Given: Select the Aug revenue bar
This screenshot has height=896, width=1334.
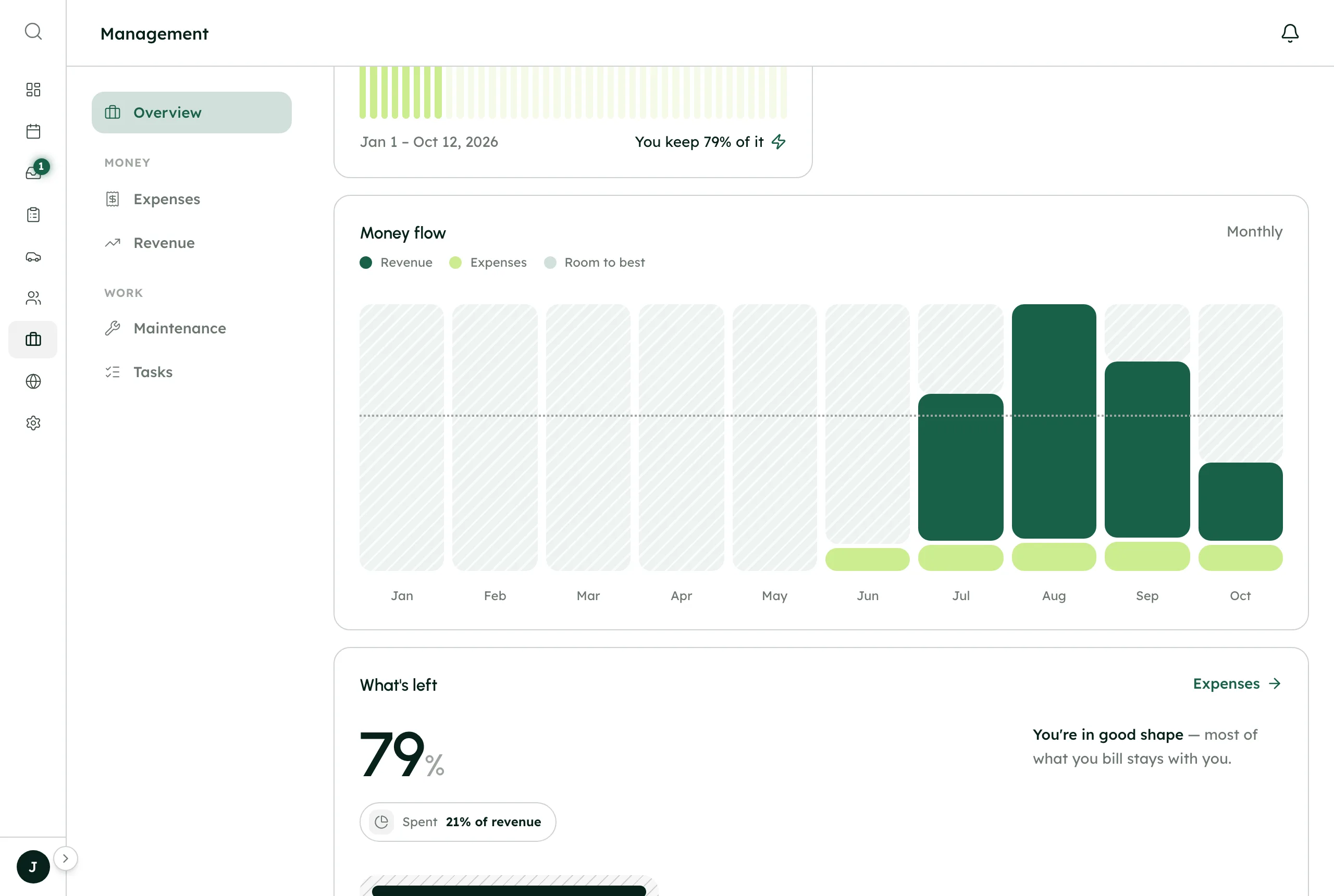Looking at the screenshot, I should click(1054, 421).
